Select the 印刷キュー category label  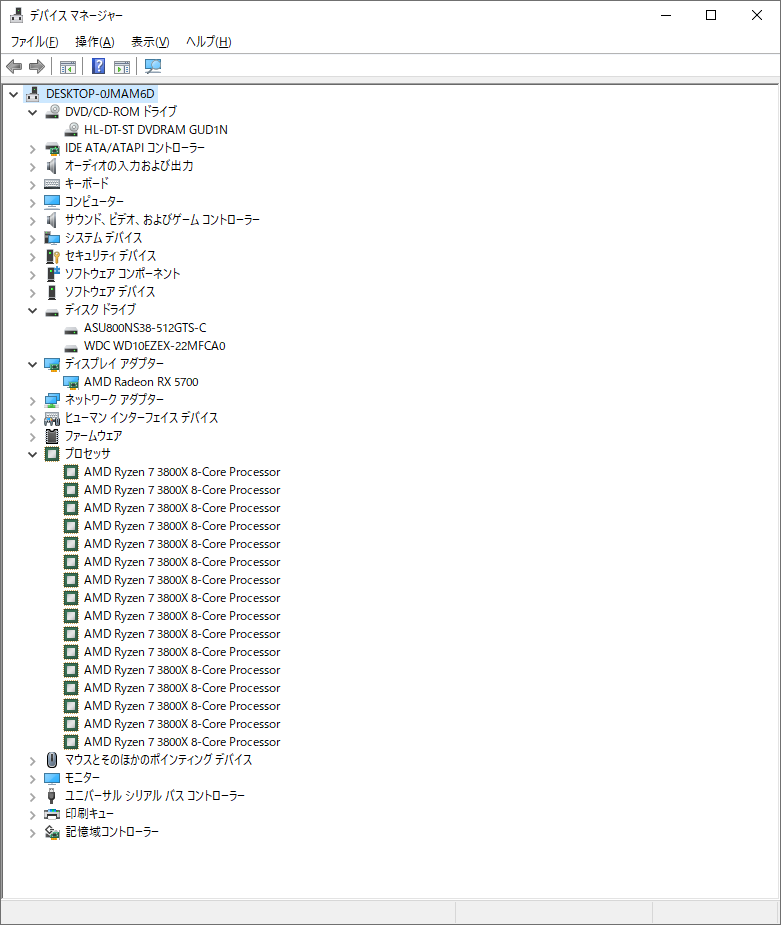[89, 814]
